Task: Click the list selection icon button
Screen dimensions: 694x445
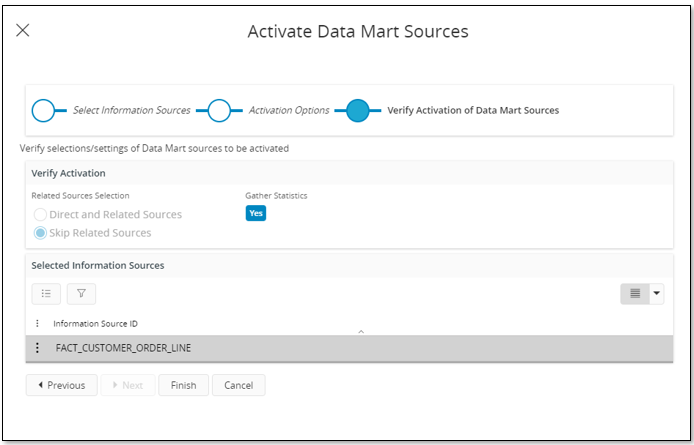Action: coord(46,294)
